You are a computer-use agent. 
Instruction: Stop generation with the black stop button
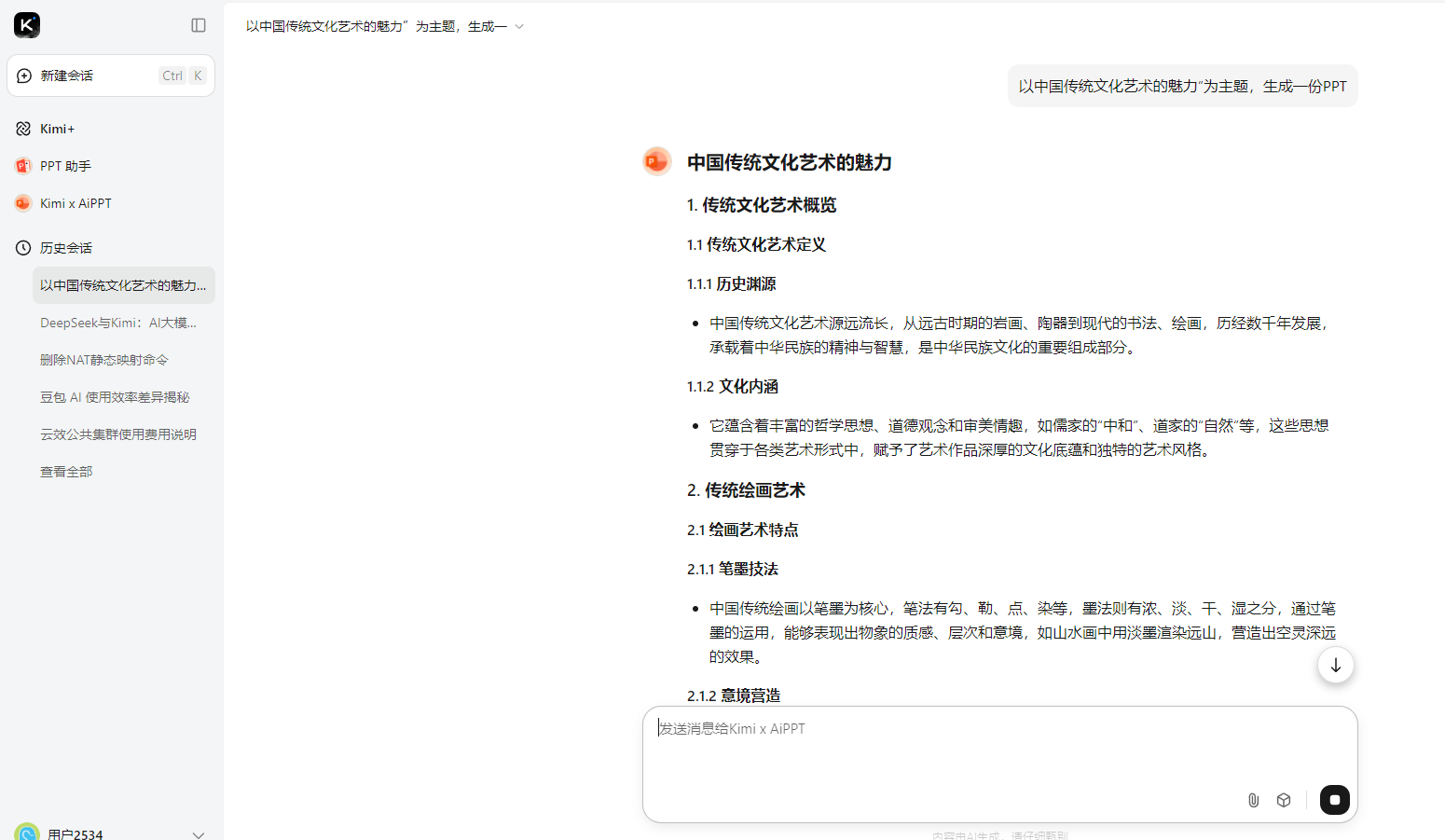[x=1334, y=800]
